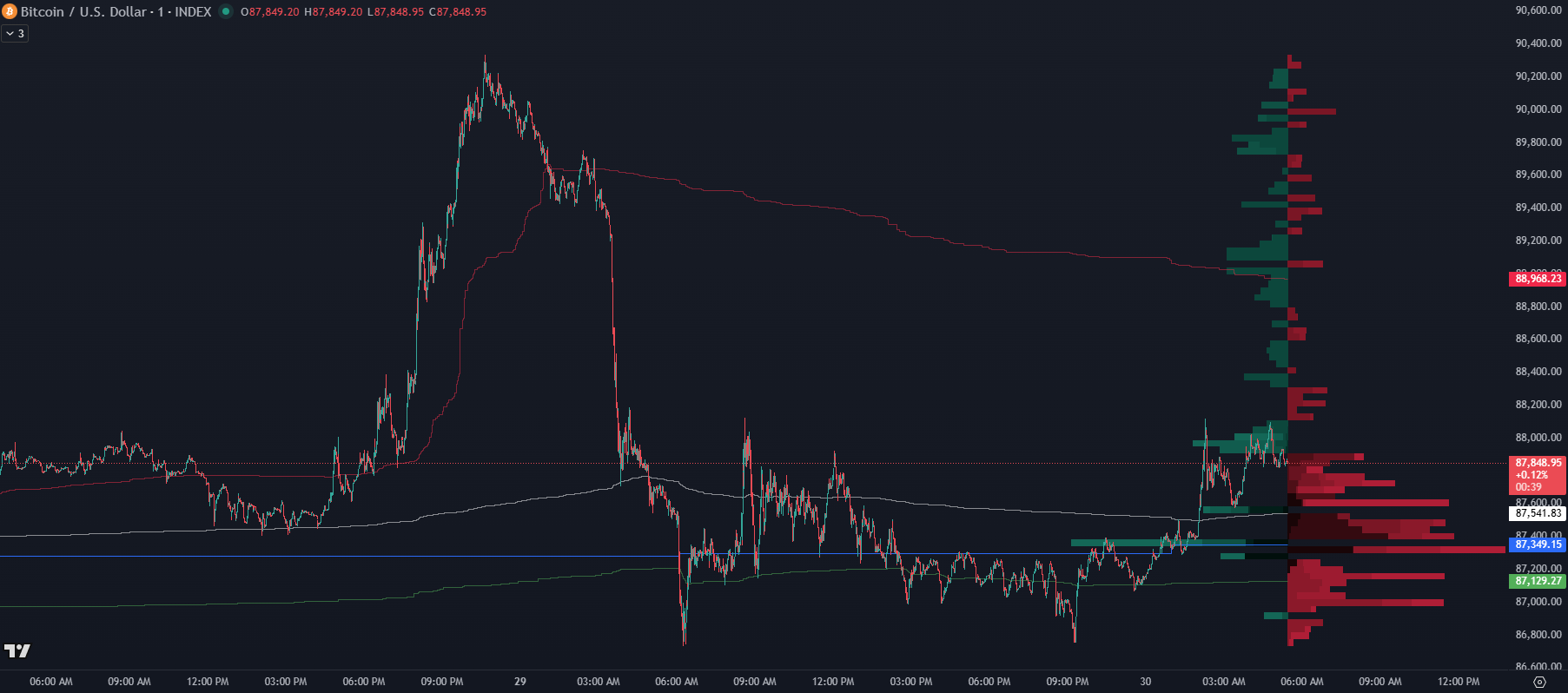Select the blue 87,349.15 price label
The width and height of the screenshot is (1568, 693).
pos(1538,544)
